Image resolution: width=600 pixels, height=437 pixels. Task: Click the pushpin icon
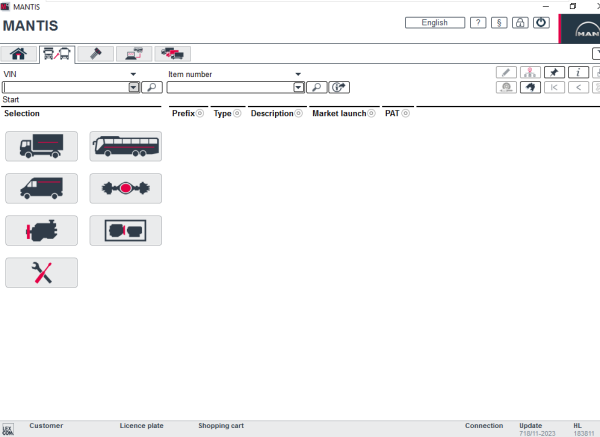click(x=554, y=72)
